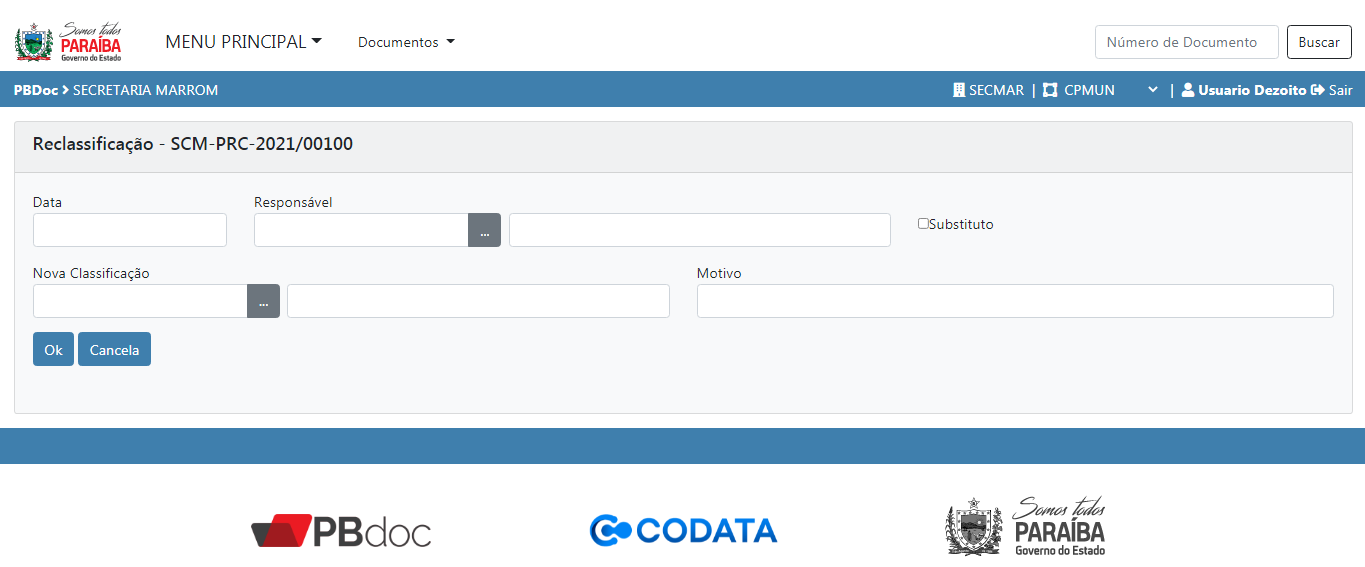Click the Sair logout icon
The width and height of the screenshot is (1365, 567).
coord(1317,90)
